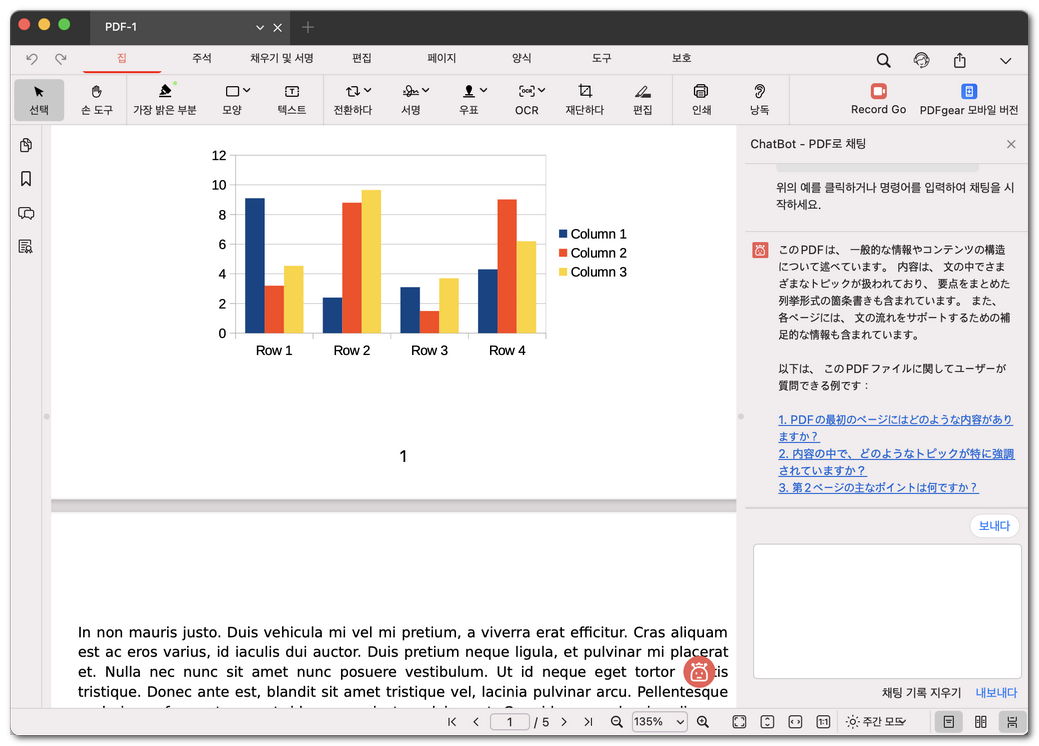Viewport: 1039px width, 746px height.
Task: Select the hand tool (손 도구)
Action: (x=96, y=98)
